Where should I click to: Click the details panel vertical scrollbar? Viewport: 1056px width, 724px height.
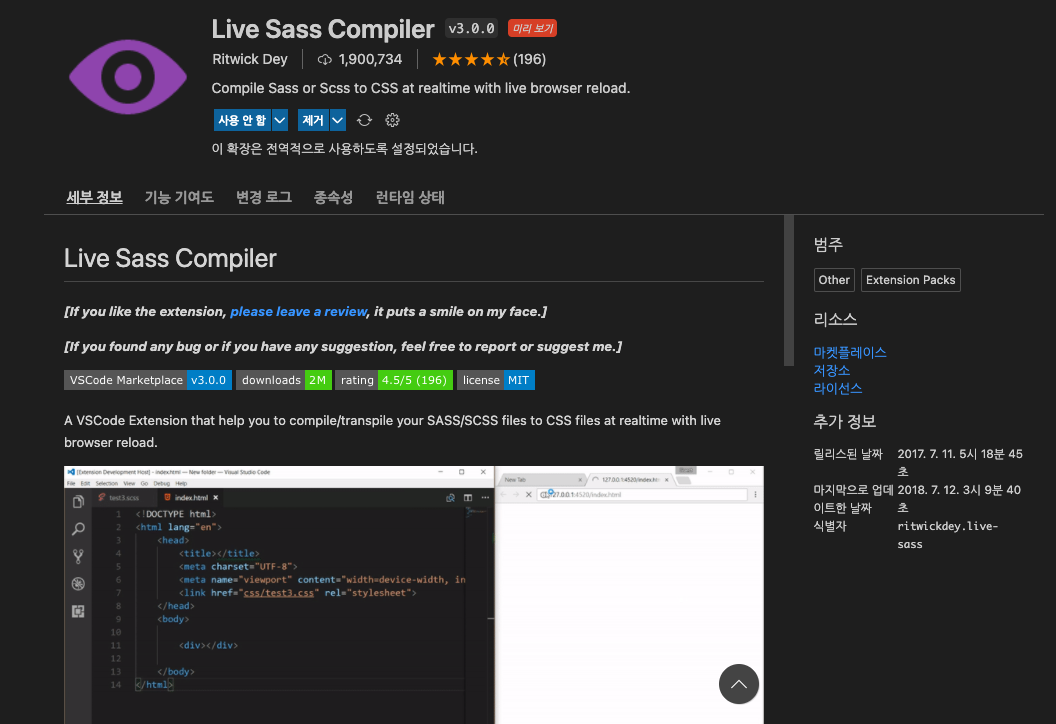pyautogui.click(x=789, y=290)
